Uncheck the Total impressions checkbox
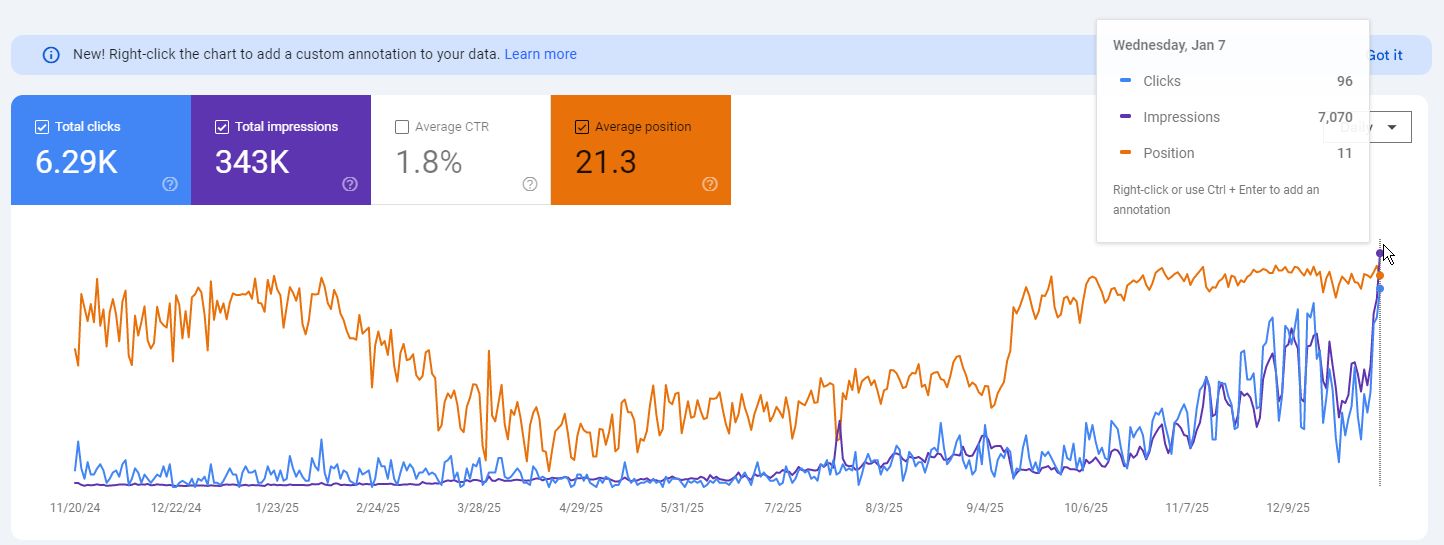Screen dimensions: 1444x545 tap(222, 127)
